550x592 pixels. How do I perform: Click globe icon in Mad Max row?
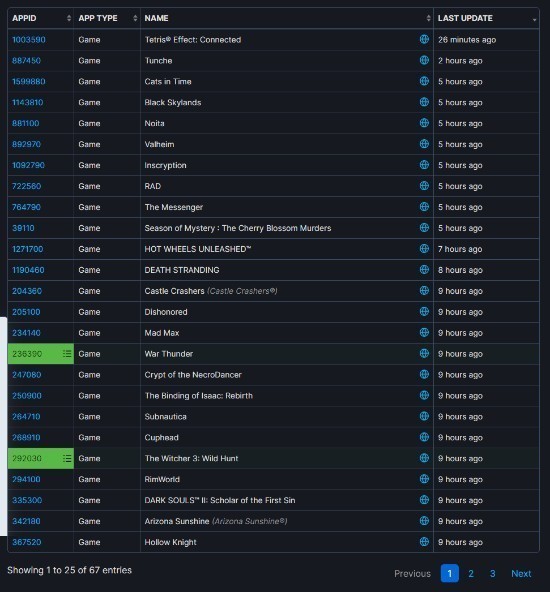pyautogui.click(x=424, y=333)
